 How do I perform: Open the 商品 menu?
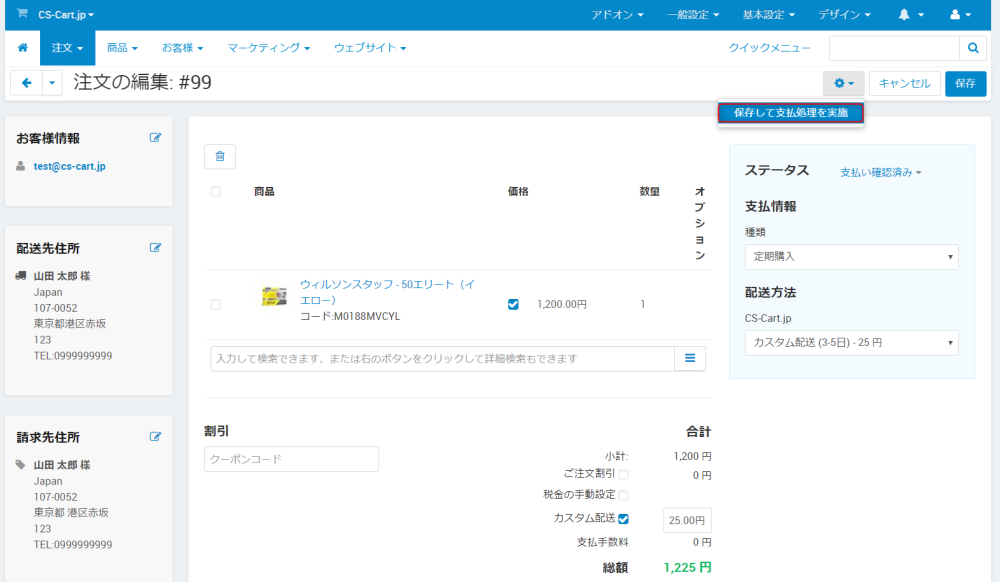pos(122,48)
